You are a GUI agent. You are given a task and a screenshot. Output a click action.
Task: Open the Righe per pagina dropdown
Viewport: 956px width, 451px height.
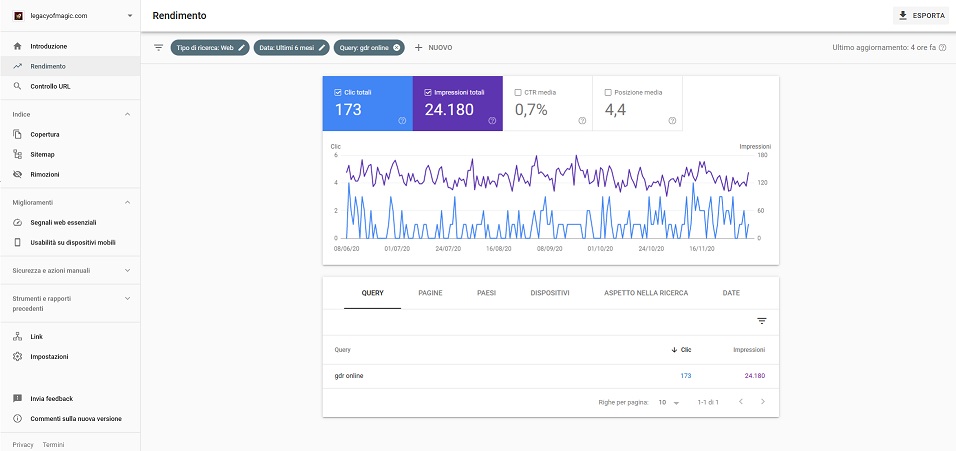tap(668, 402)
